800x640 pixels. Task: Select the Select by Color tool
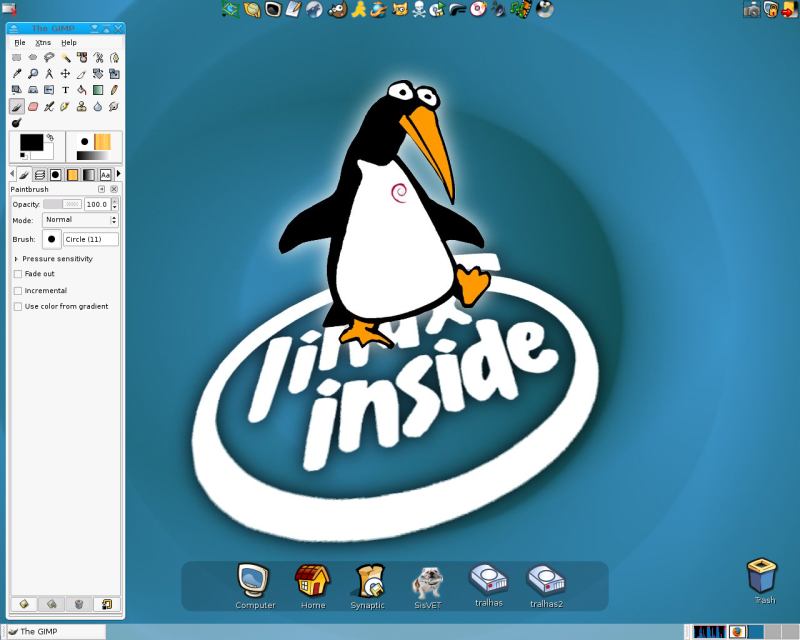pos(82,58)
